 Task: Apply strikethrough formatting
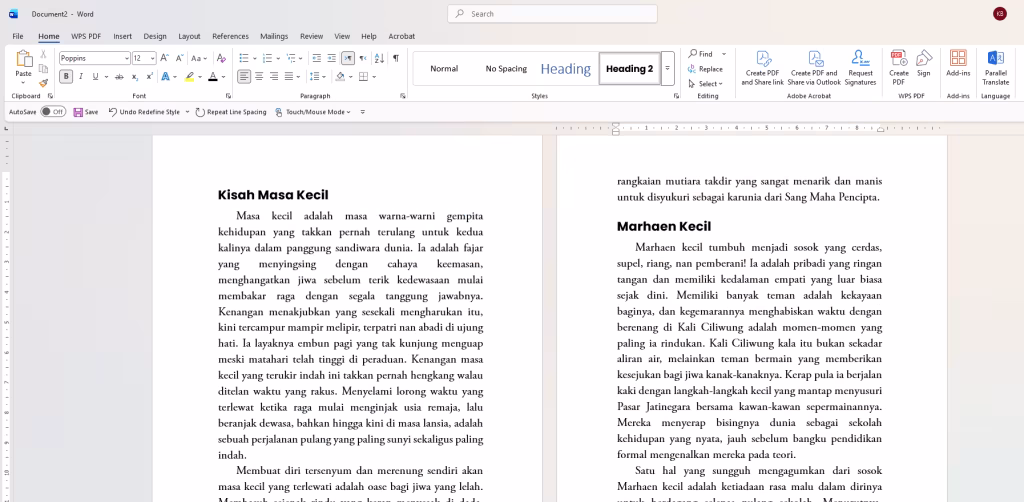[x=119, y=77]
